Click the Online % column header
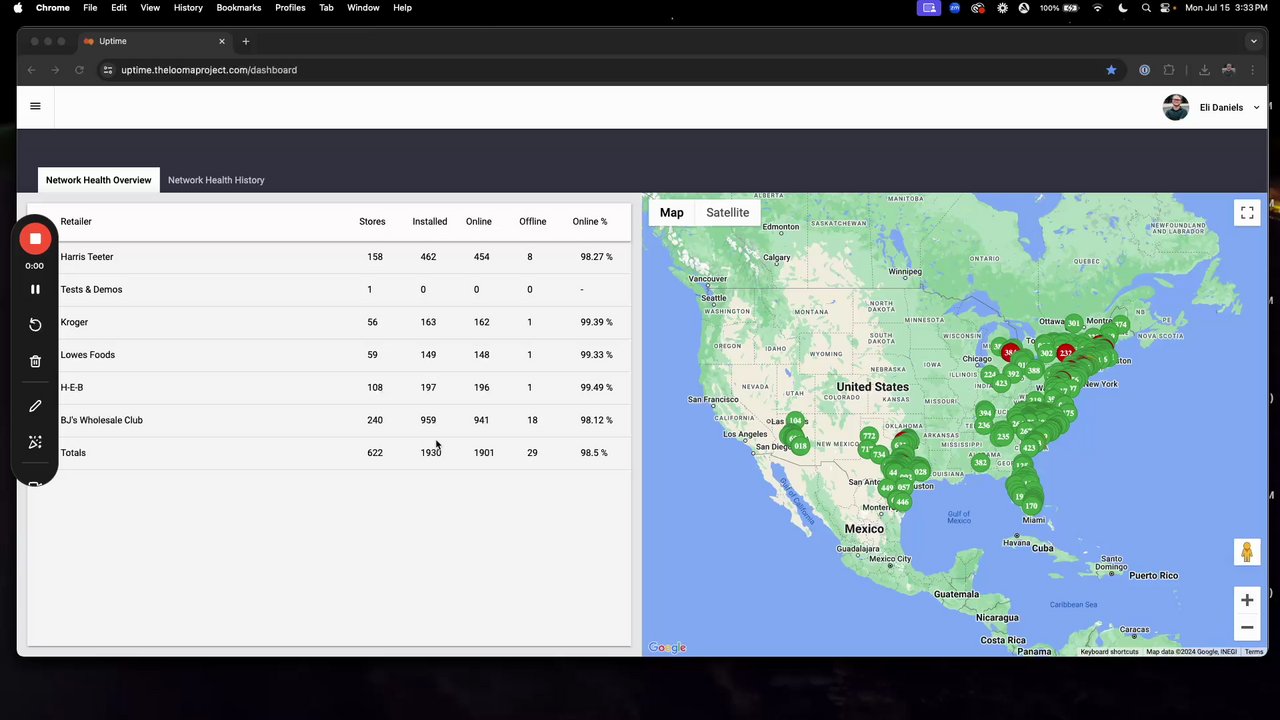This screenshot has width=1280, height=720. pos(589,221)
